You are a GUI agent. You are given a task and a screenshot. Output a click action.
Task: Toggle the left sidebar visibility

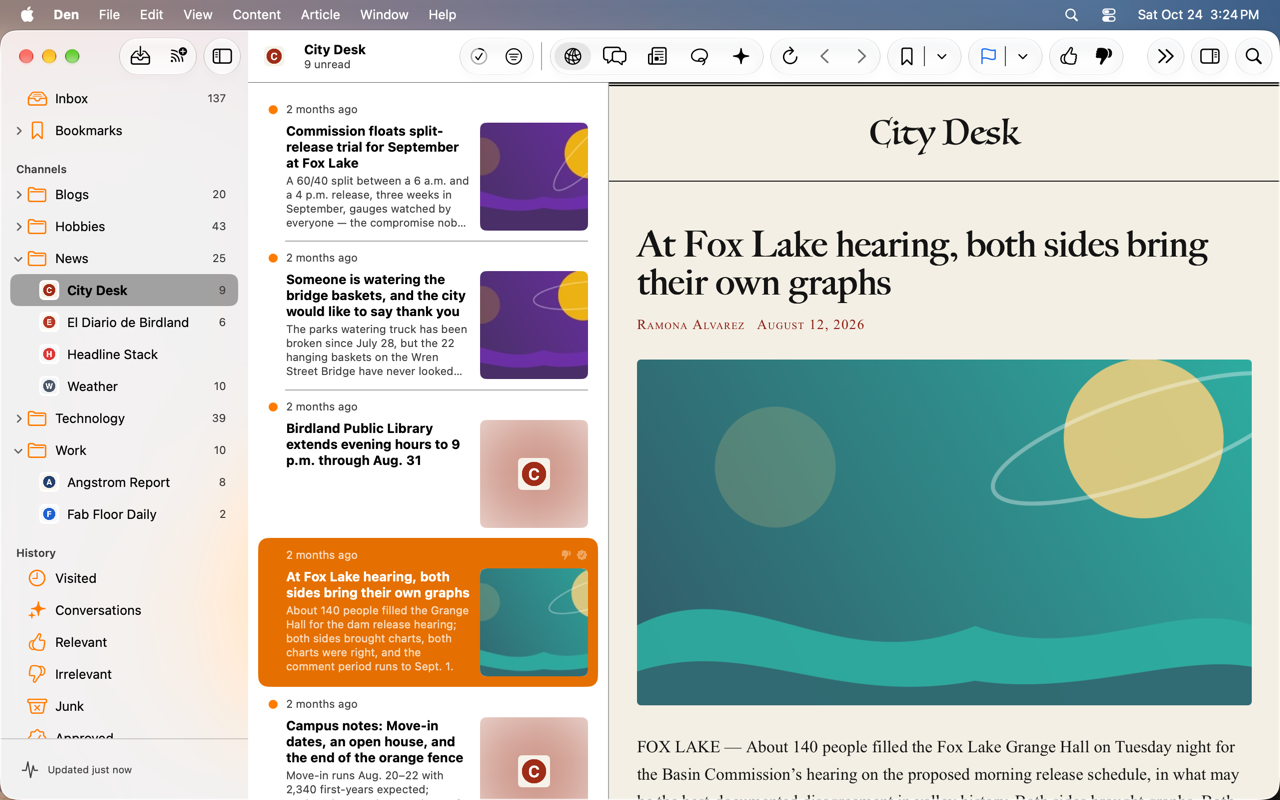tap(222, 57)
